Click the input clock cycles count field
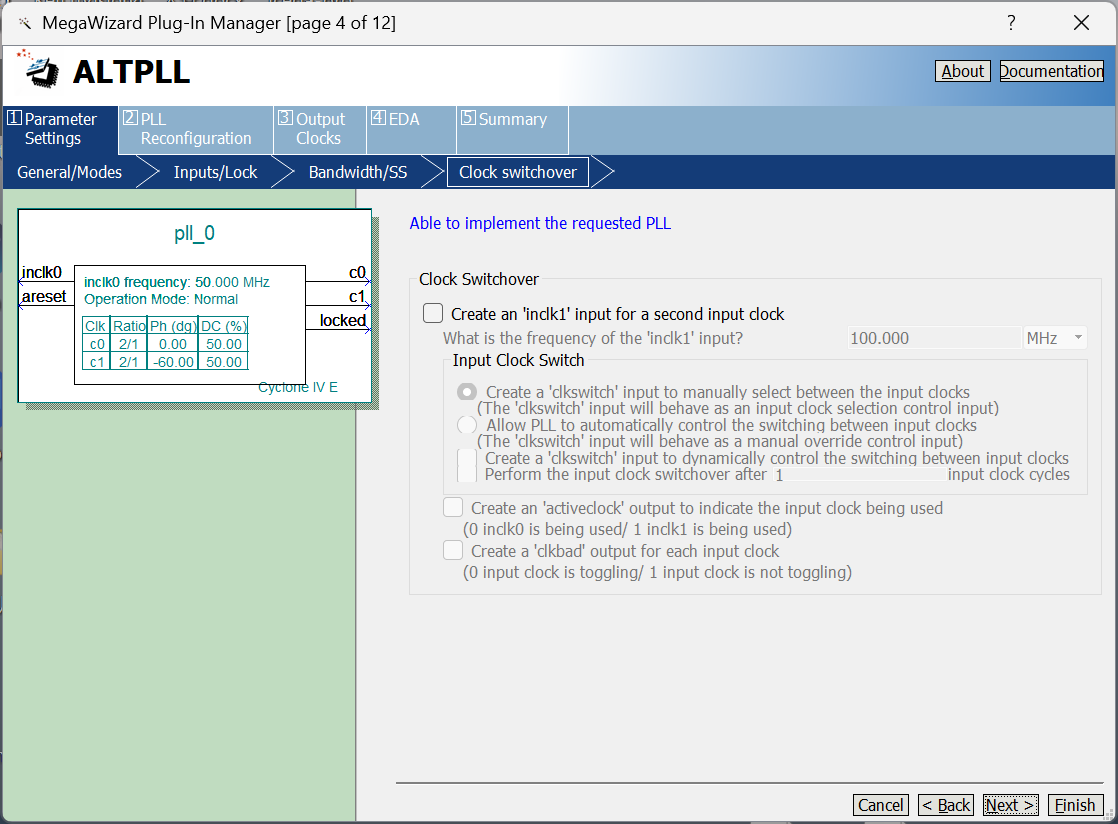Screen dimensions: 1118x824 [x=860, y=475]
